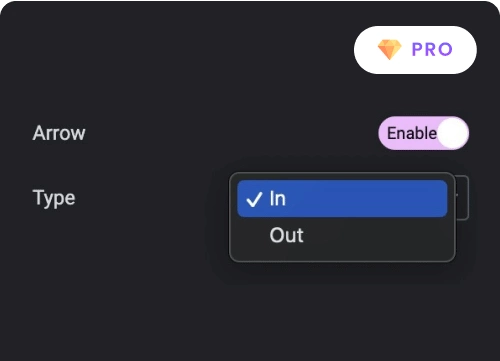Click the white knob on Arrow toggle
The height and width of the screenshot is (361, 500).
453,133
